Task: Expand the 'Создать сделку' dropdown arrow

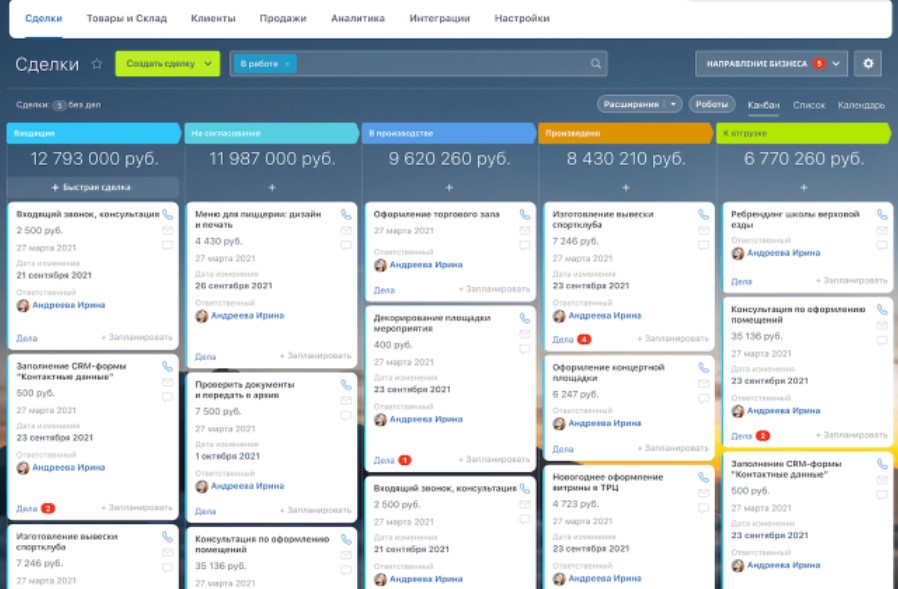Action: coord(208,64)
